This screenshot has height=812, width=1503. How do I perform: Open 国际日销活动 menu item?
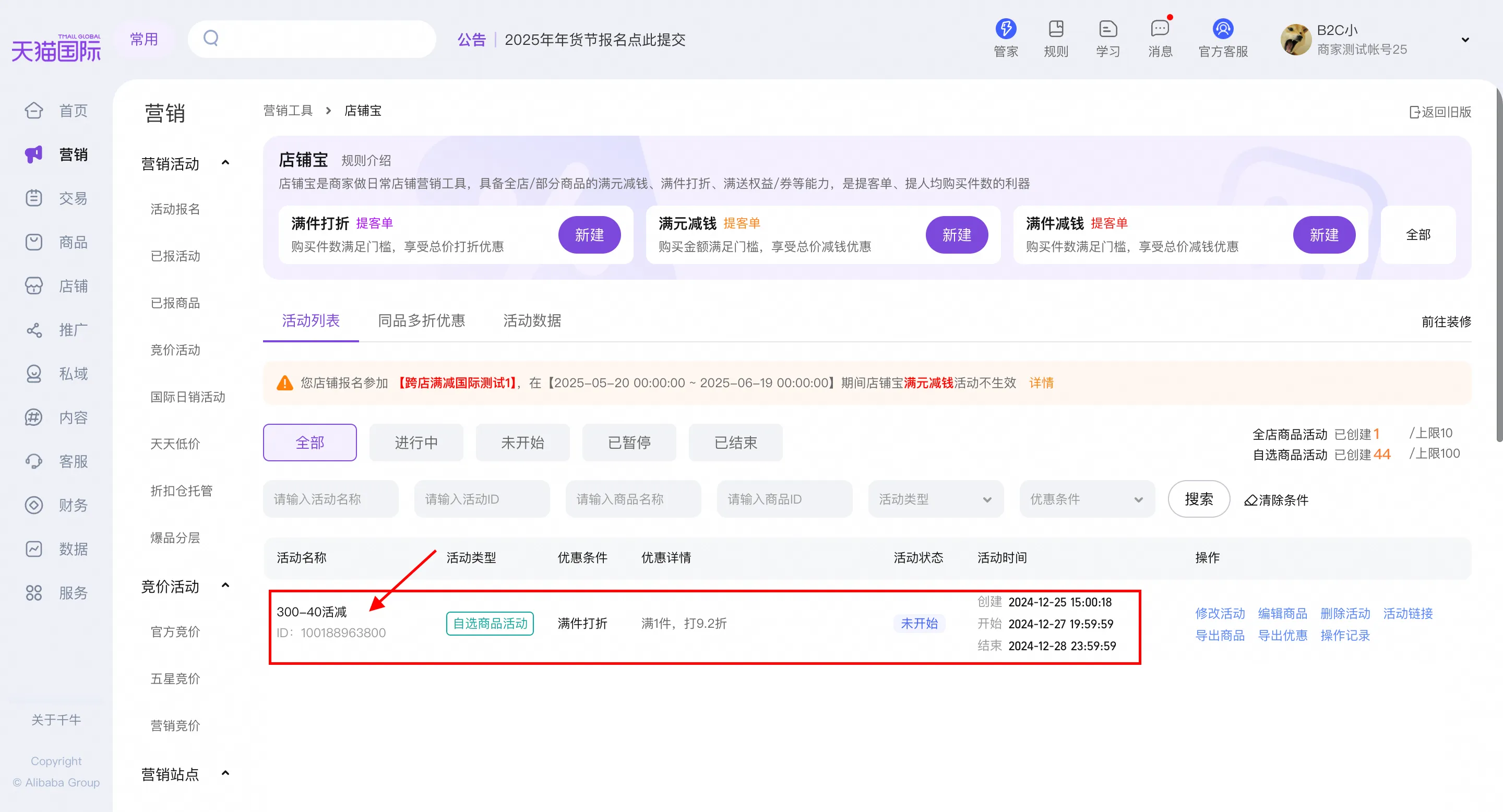(188, 397)
